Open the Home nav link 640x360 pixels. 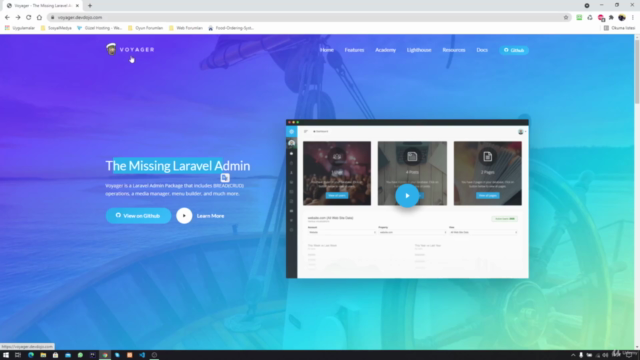pyautogui.click(x=327, y=50)
